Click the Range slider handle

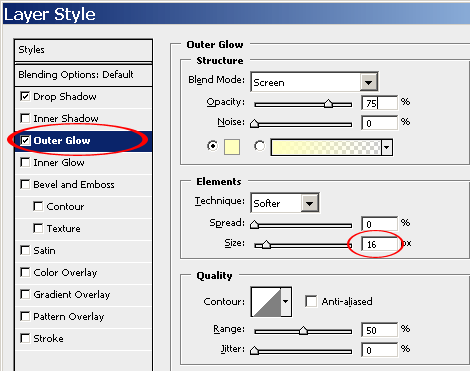303,331
